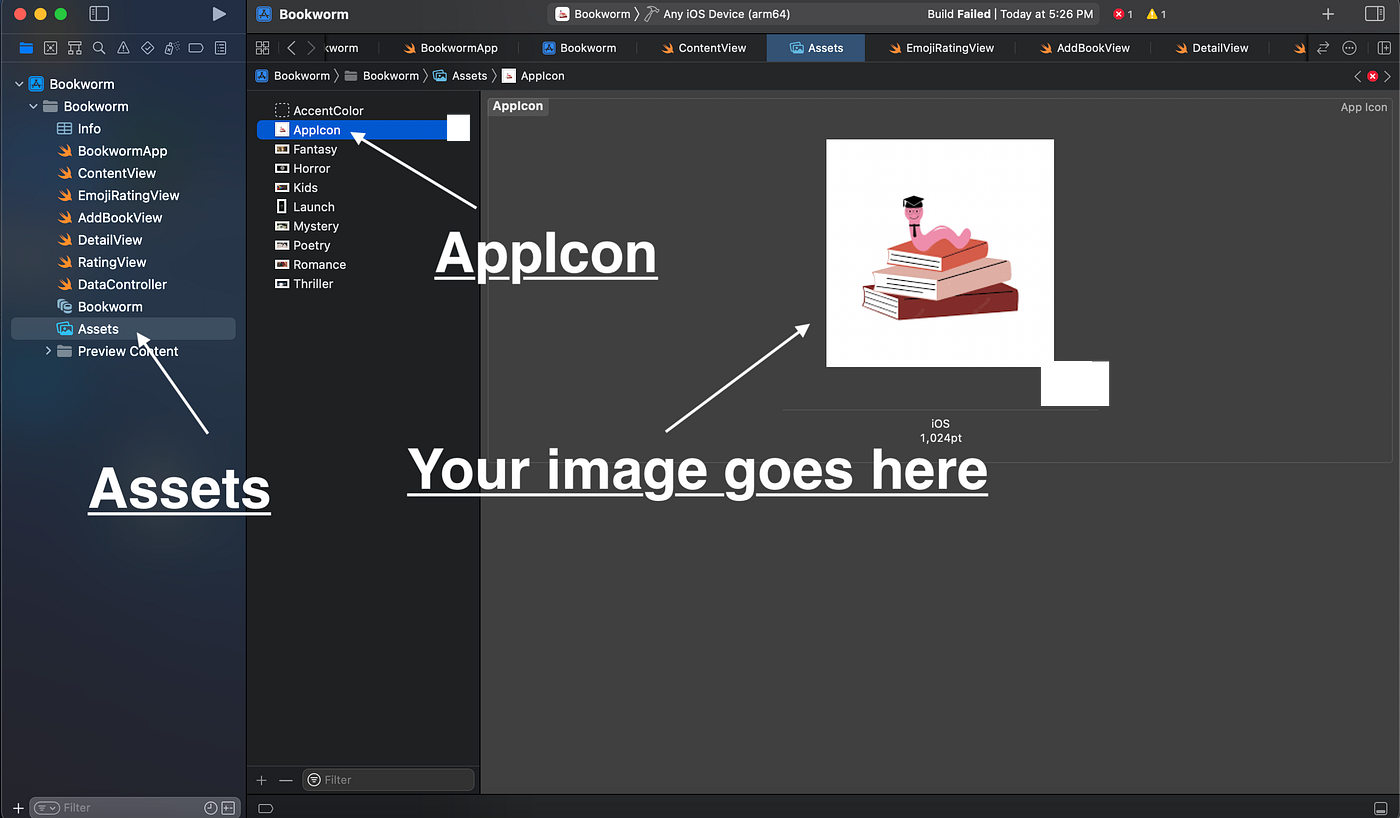Click the asset Filter field
This screenshot has width=1400, height=818.
pyautogui.click(x=388, y=779)
